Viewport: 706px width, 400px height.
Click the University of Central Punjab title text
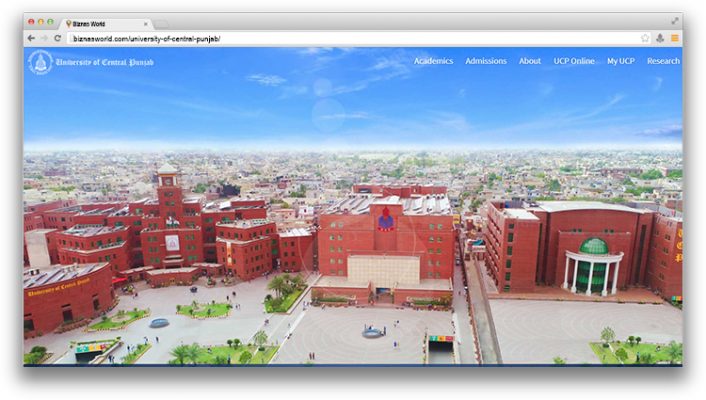(x=104, y=62)
